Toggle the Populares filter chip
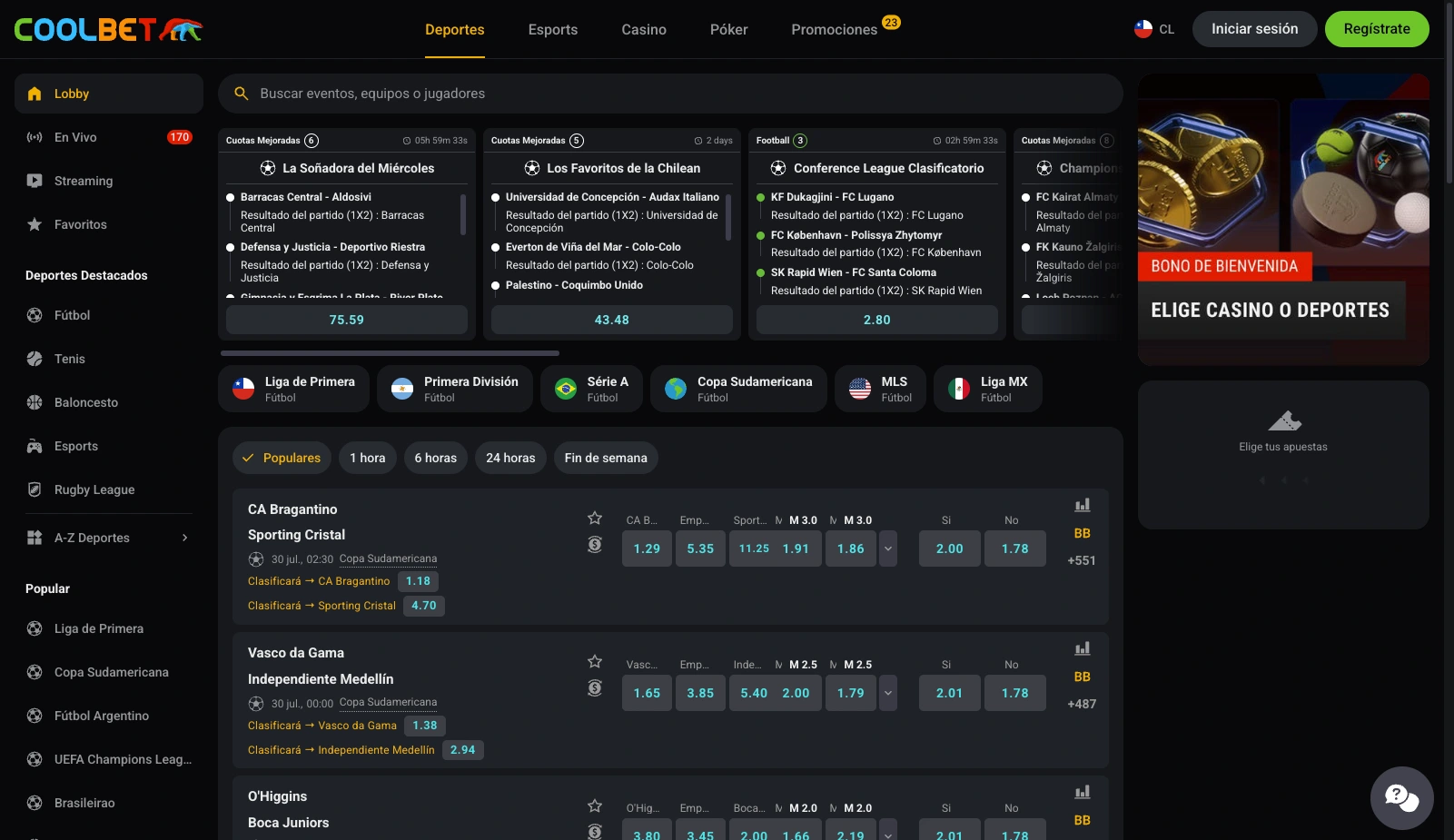 [x=282, y=458]
